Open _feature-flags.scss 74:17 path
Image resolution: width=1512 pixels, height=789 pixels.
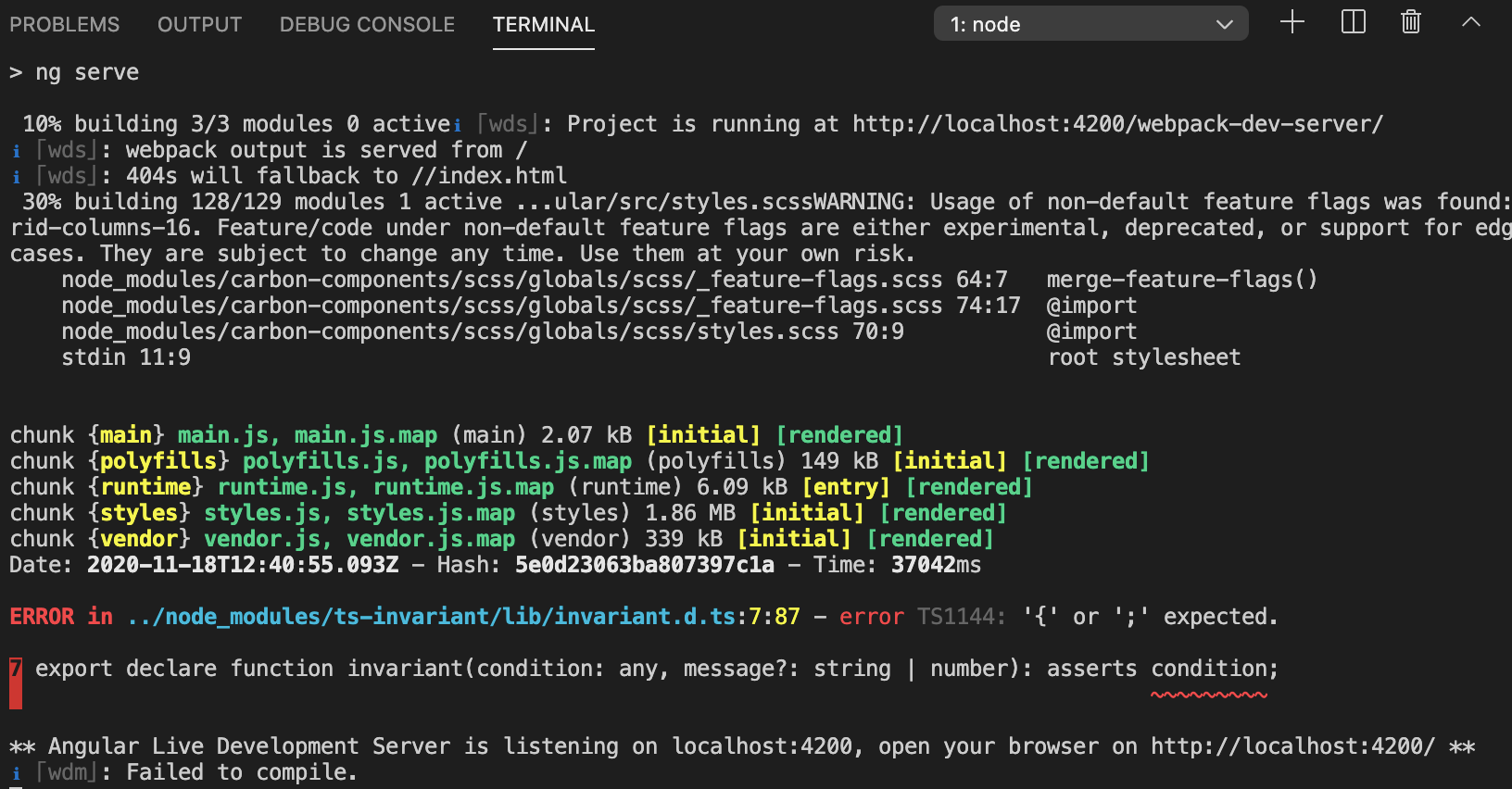(541, 306)
